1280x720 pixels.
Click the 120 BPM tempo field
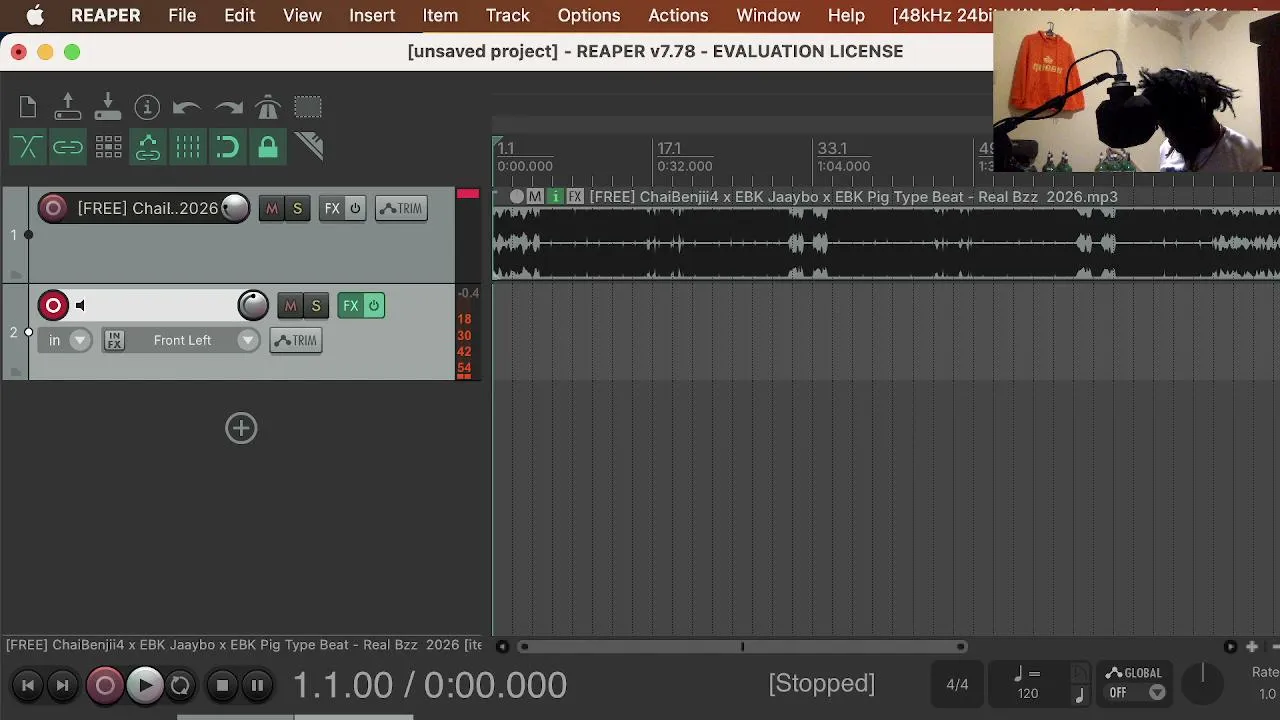pyautogui.click(x=1027, y=693)
